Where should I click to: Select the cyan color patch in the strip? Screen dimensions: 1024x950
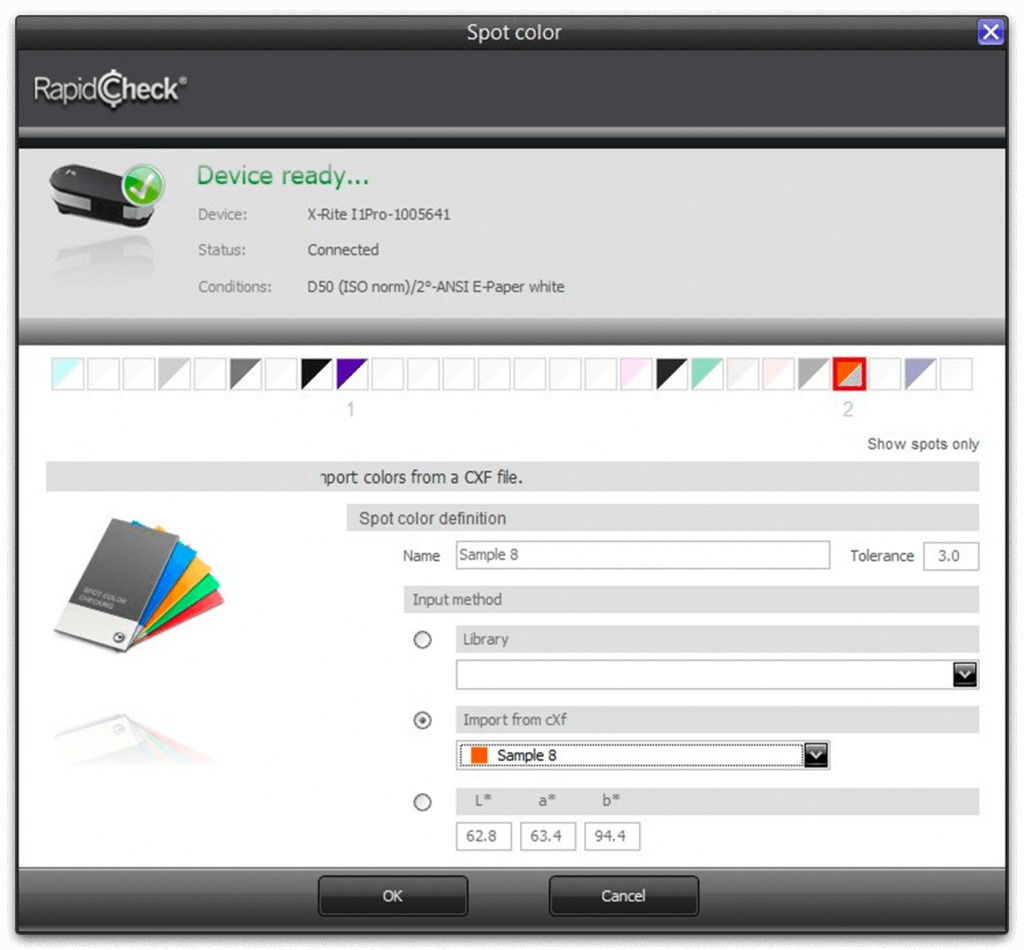click(68, 374)
